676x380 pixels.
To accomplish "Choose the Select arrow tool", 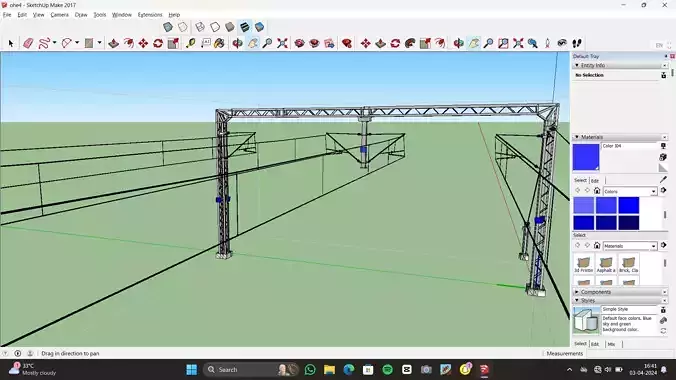I will 11,43.
